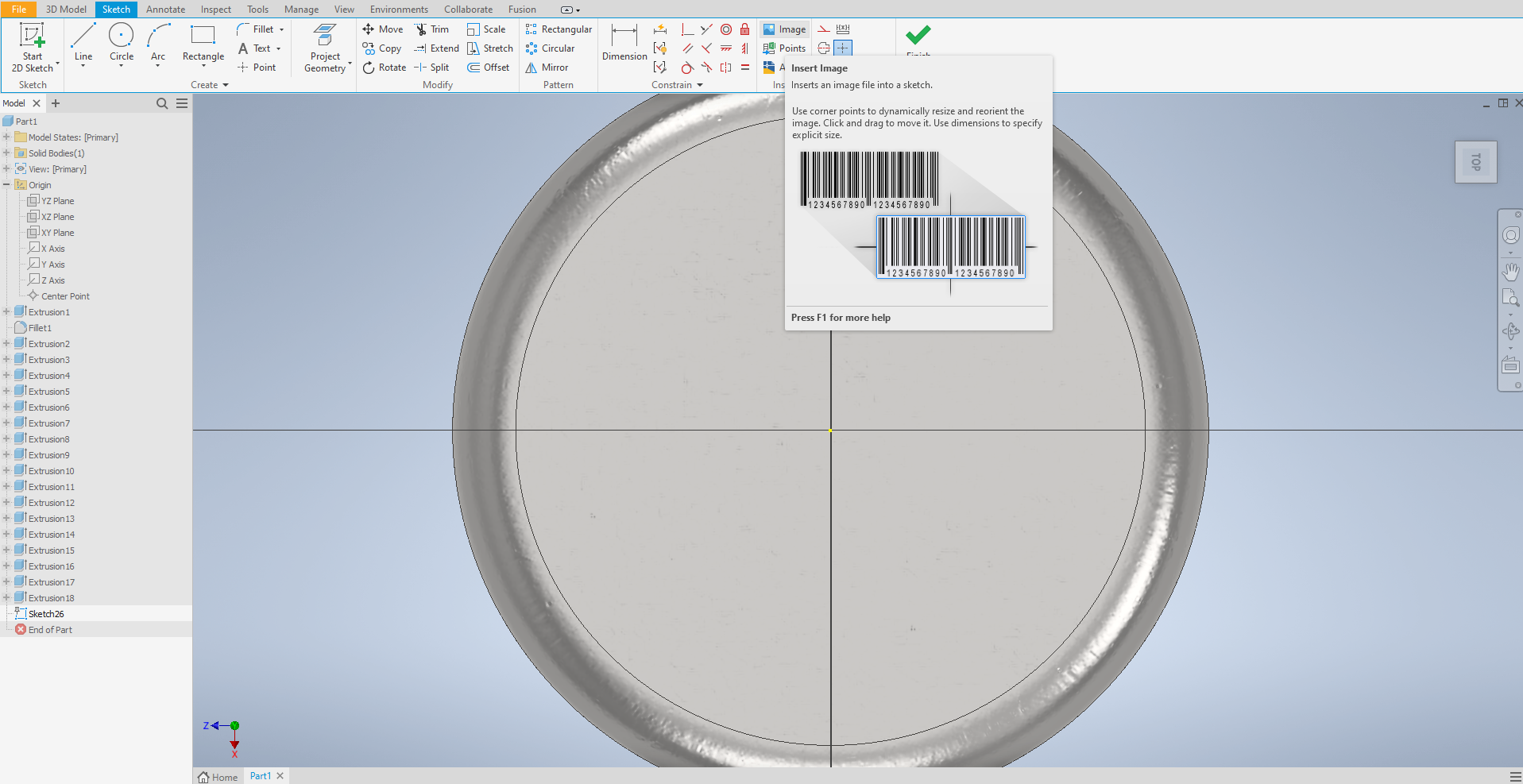Apply the Tangent constraint
Image resolution: width=1523 pixels, height=784 pixels.
pyautogui.click(x=687, y=68)
